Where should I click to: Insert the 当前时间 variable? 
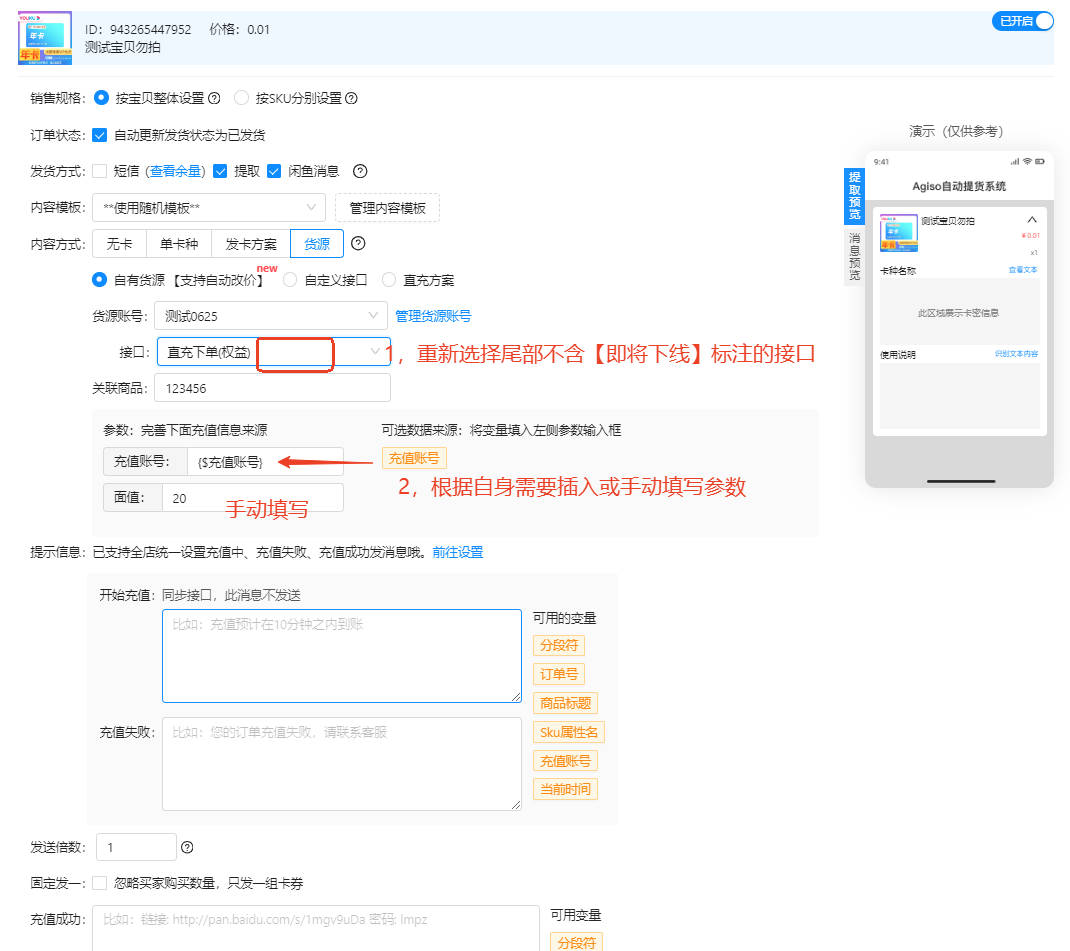tap(566, 789)
